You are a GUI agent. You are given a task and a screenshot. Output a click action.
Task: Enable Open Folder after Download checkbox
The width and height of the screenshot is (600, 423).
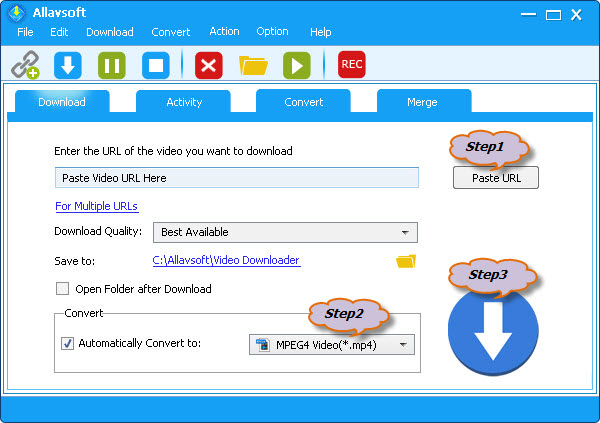click(x=62, y=289)
